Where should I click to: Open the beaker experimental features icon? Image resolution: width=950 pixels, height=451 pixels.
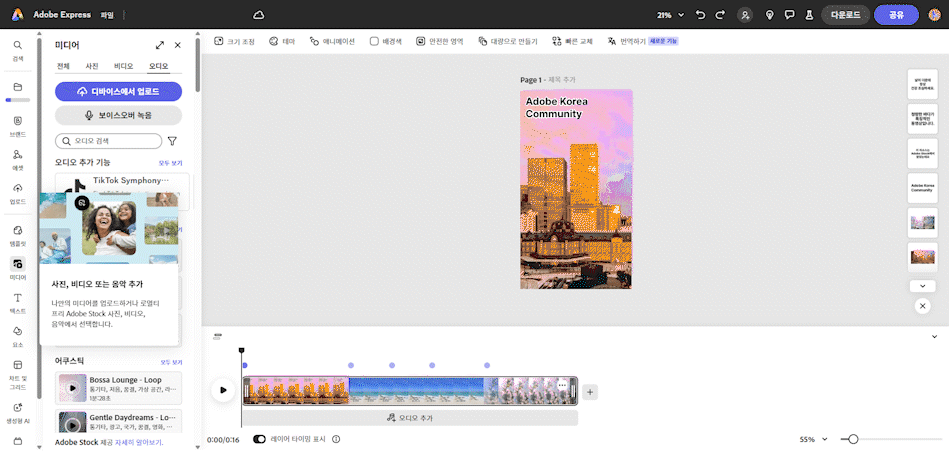pyautogui.click(x=809, y=15)
